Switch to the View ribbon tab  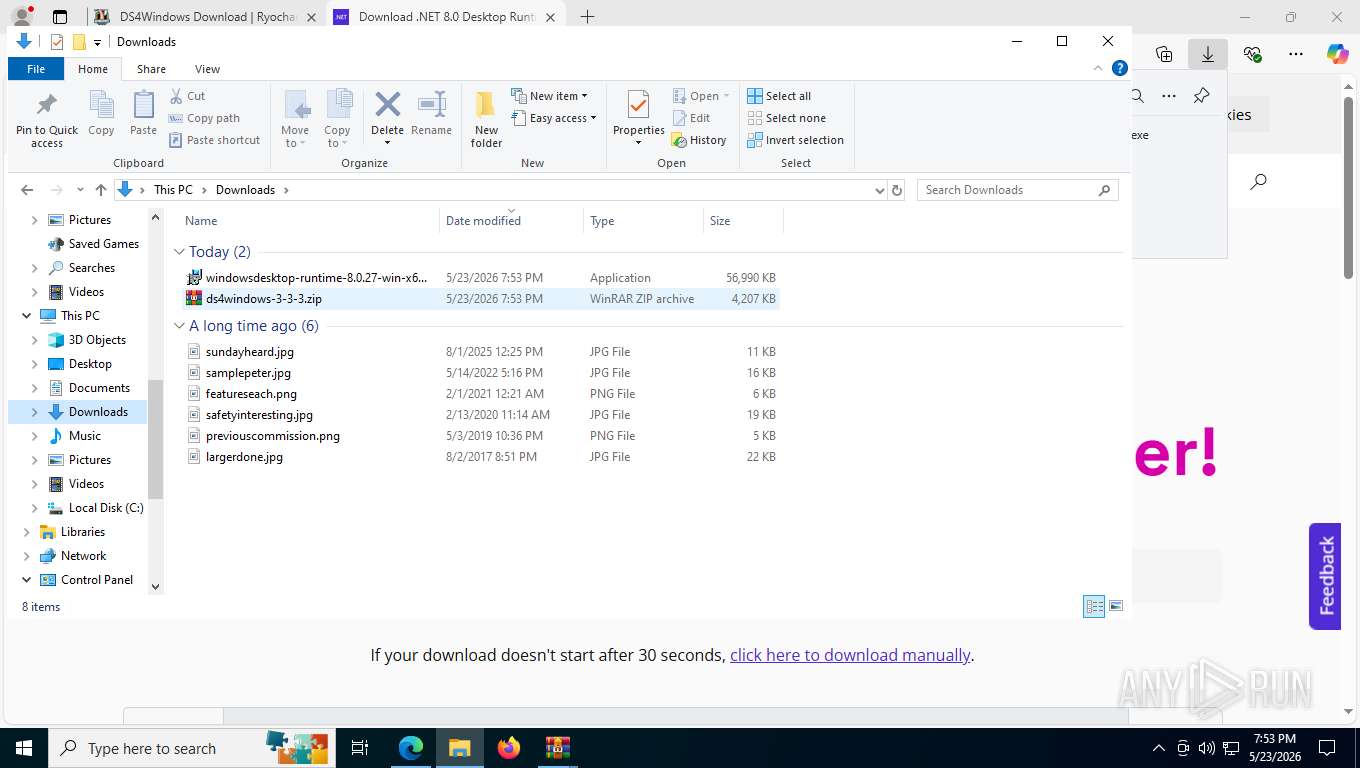tap(207, 69)
